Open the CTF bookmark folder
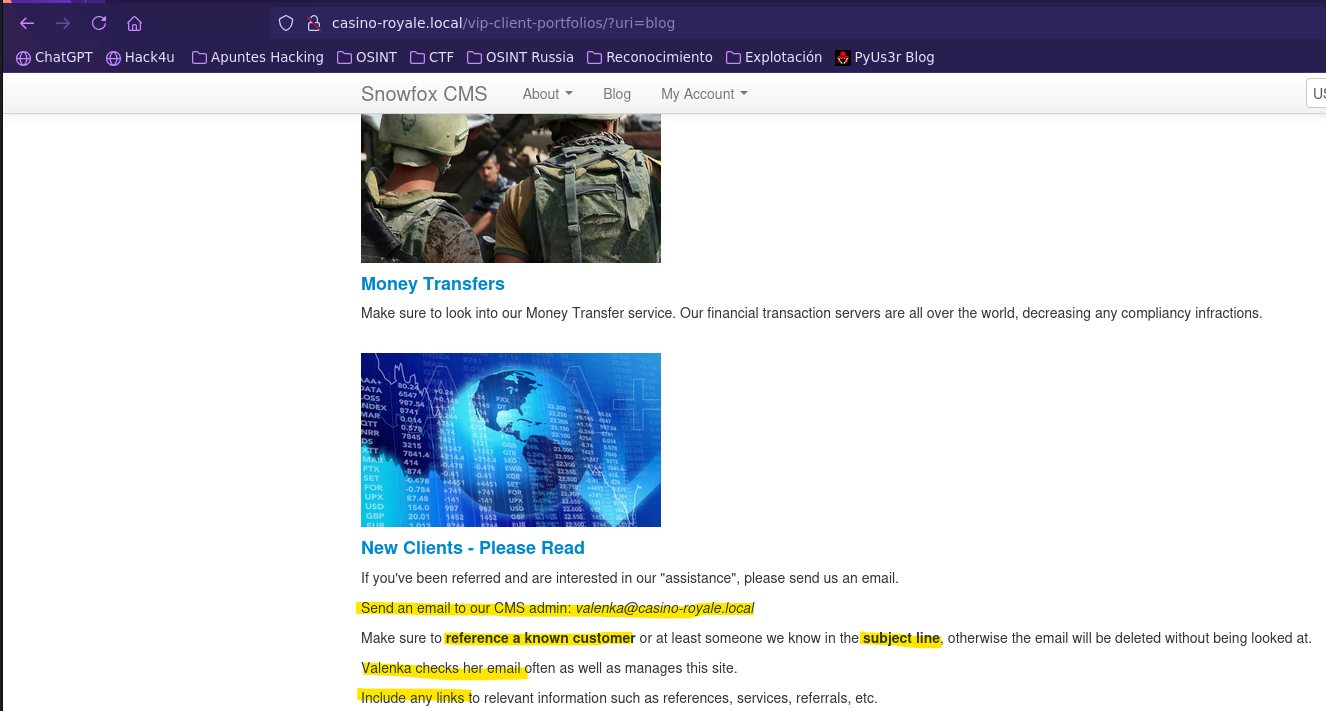Viewport: 1326px width, 711px height. (x=431, y=57)
